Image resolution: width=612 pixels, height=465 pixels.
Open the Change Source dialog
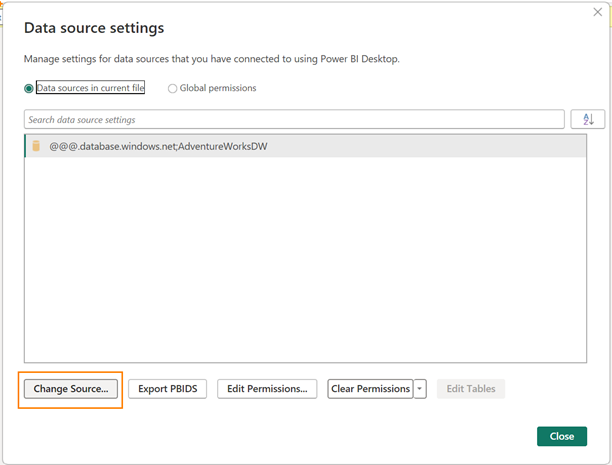(x=71, y=389)
